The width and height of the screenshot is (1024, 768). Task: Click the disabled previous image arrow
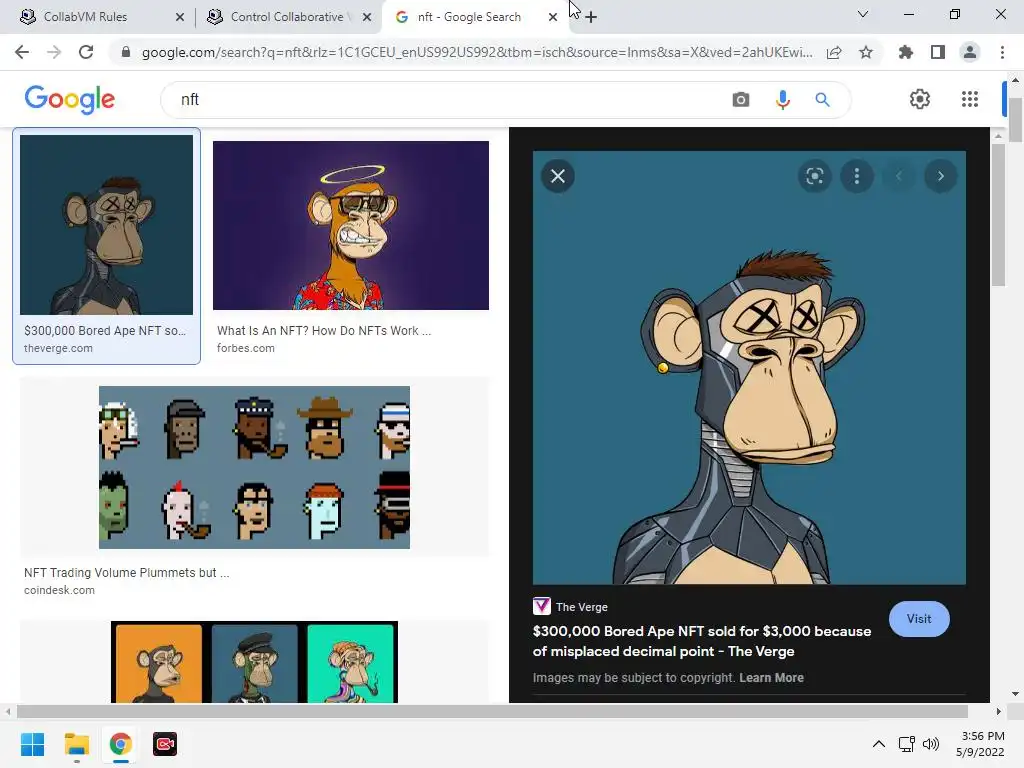click(x=899, y=176)
